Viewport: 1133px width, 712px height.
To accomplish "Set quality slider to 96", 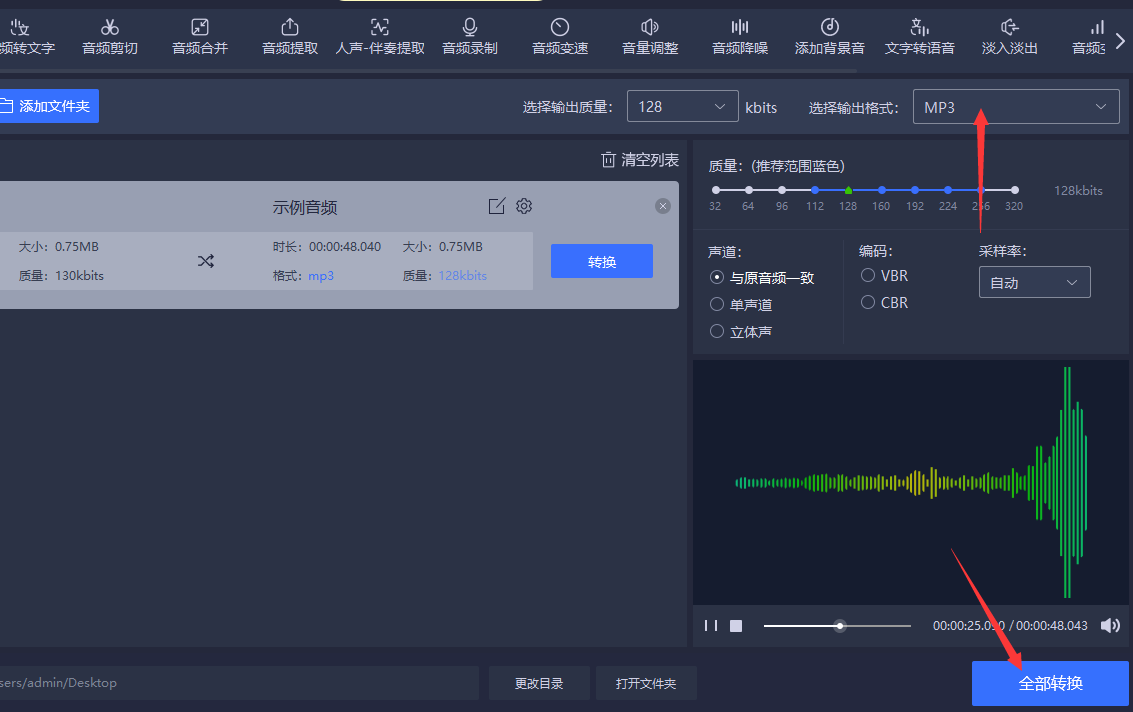I will click(782, 190).
